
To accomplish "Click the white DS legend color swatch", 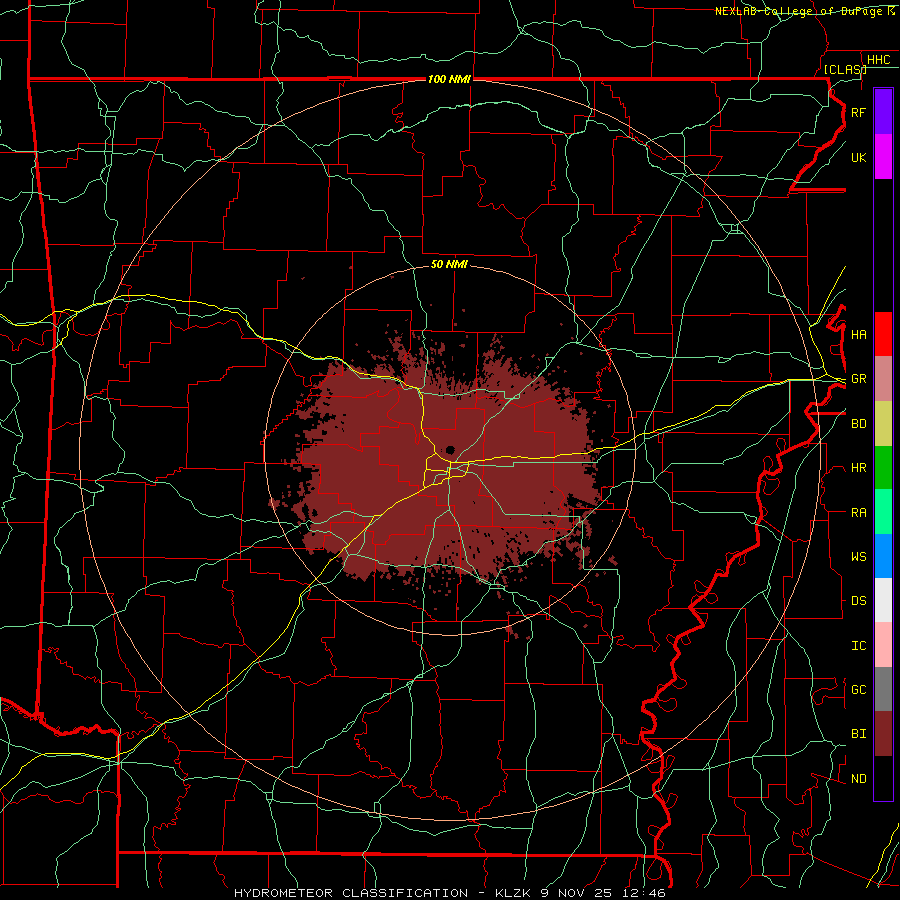I will (x=883, y=600).
